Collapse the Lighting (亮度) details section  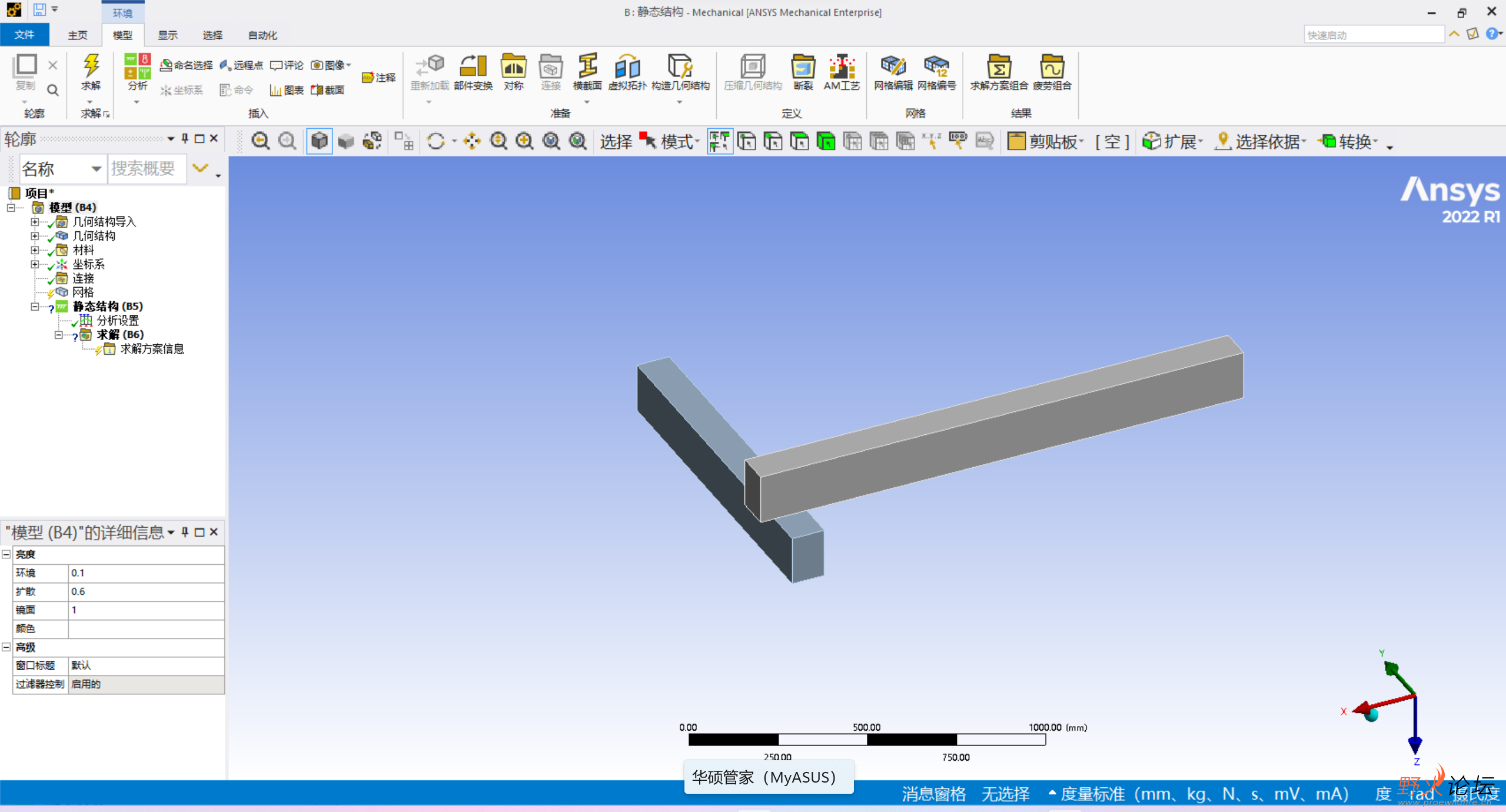(x=6, y=554)
